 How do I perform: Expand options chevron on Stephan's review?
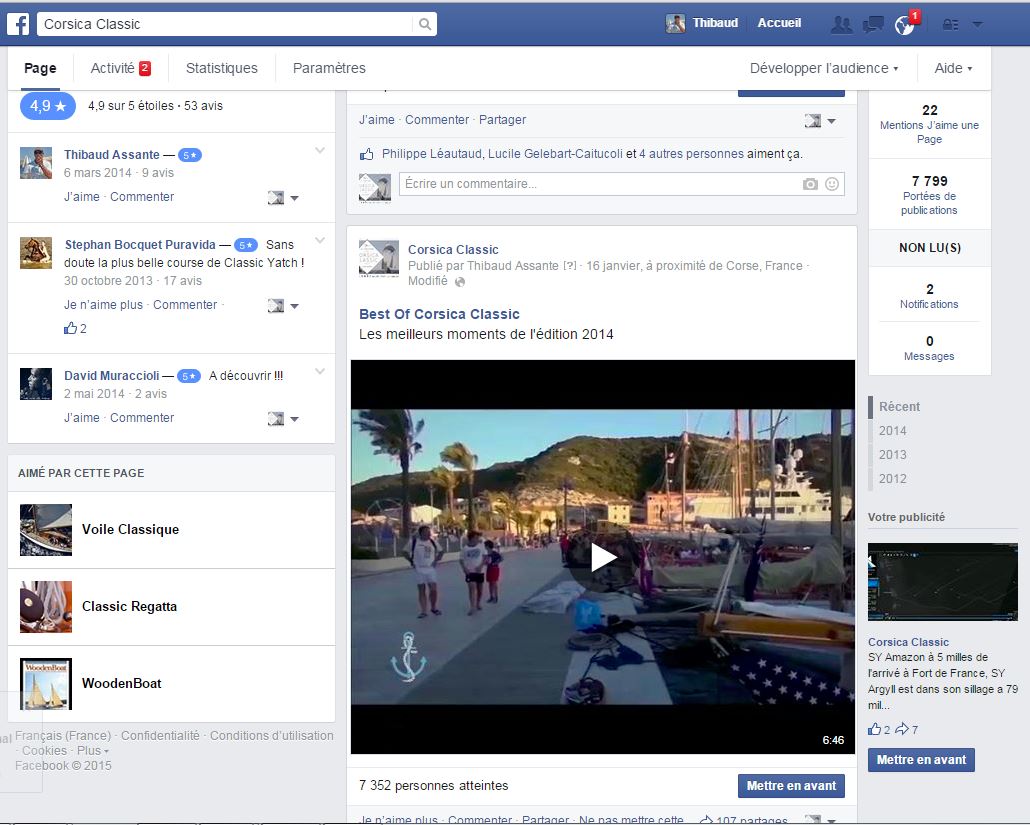320,240
